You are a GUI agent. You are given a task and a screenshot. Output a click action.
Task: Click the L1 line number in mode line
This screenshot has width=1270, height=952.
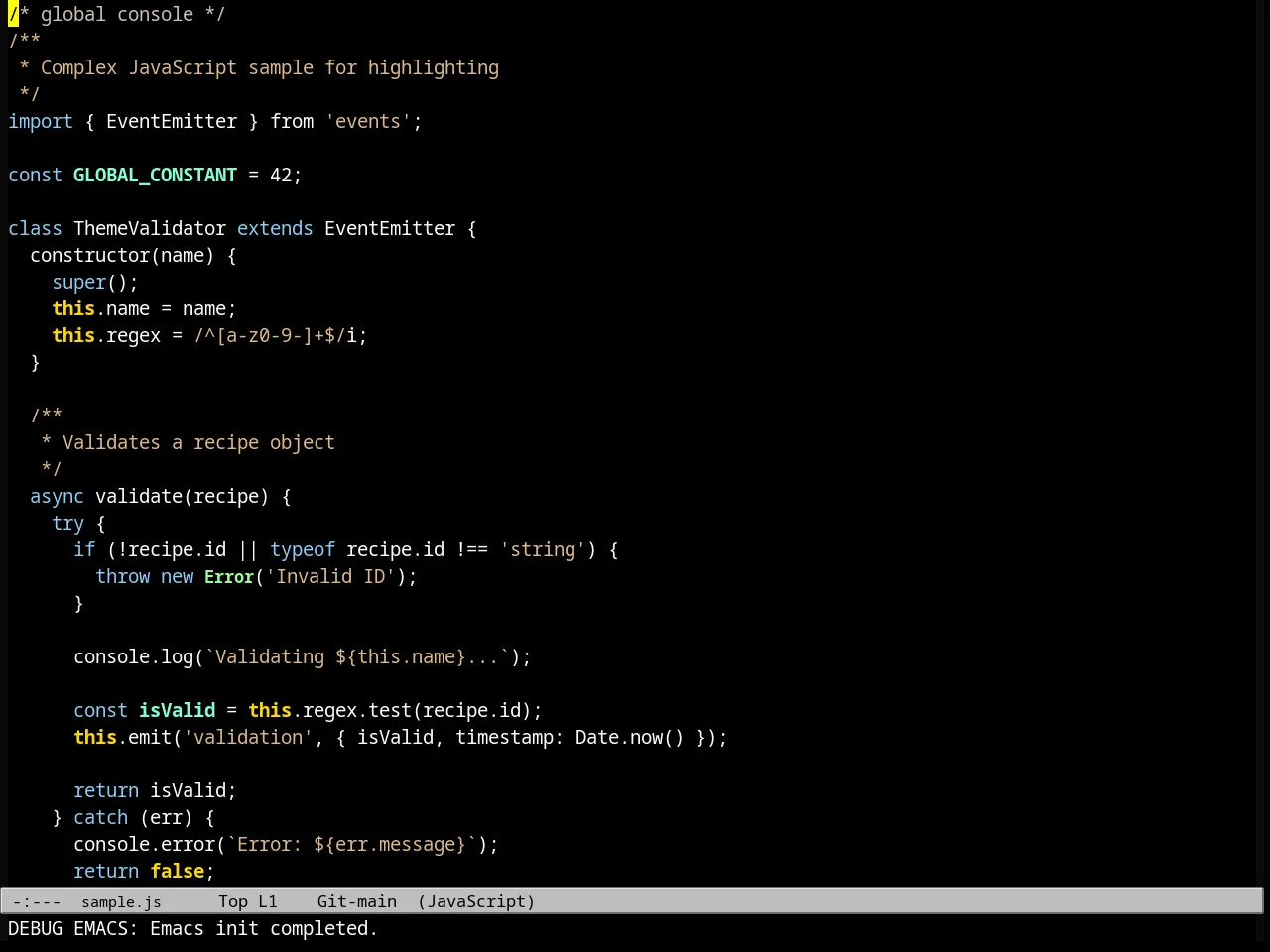pos(268,901)
